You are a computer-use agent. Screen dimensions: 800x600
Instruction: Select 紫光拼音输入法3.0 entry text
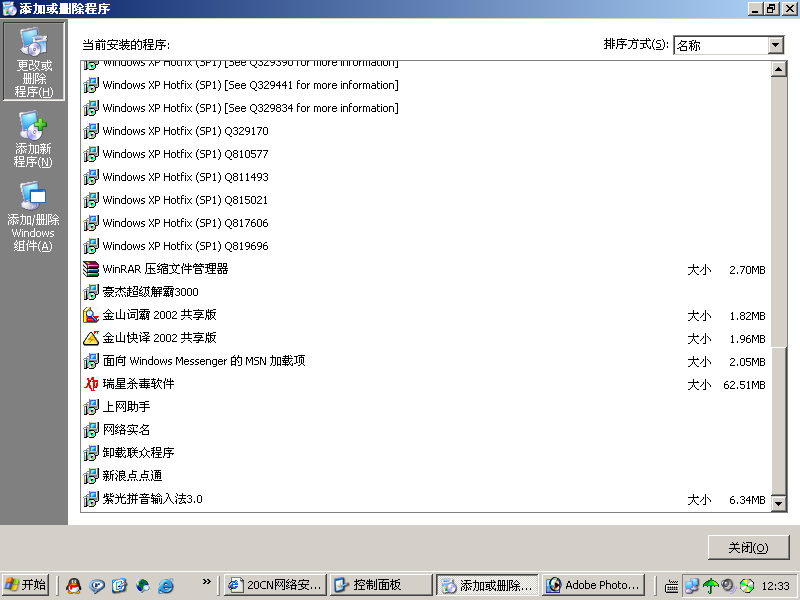(x=153, y=498)
